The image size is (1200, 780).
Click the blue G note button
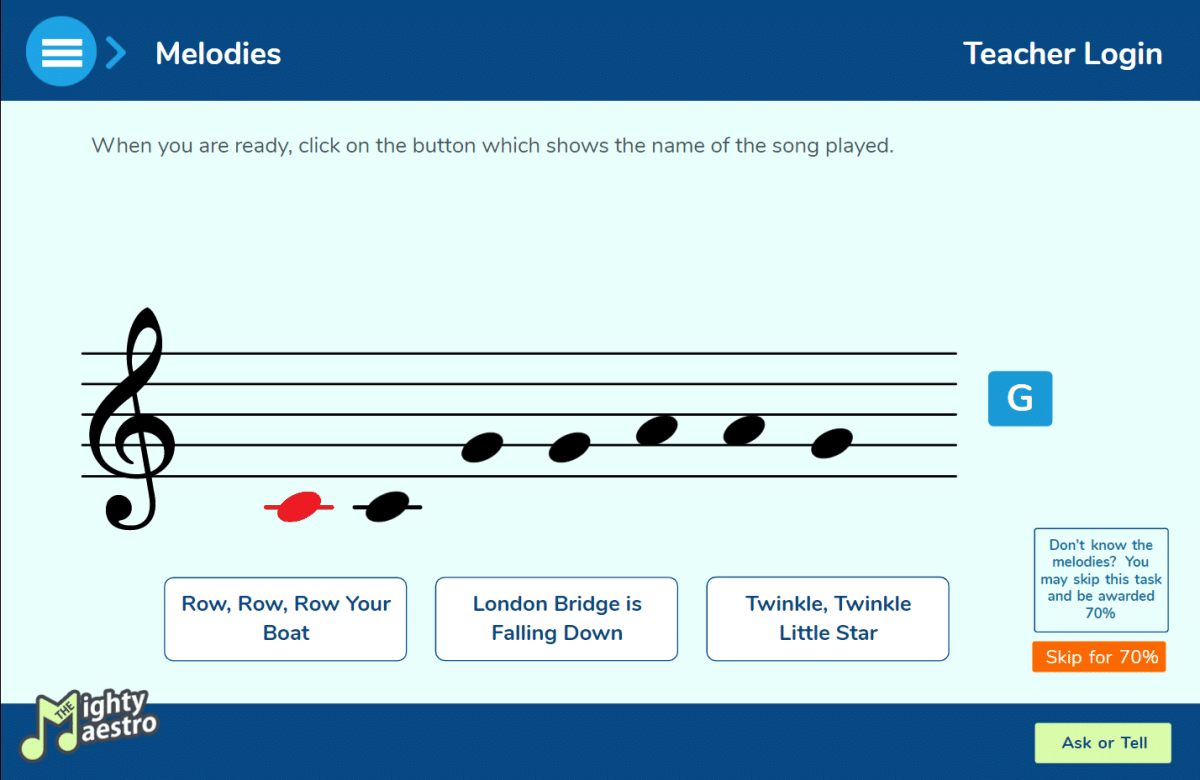pos(1020,399)
